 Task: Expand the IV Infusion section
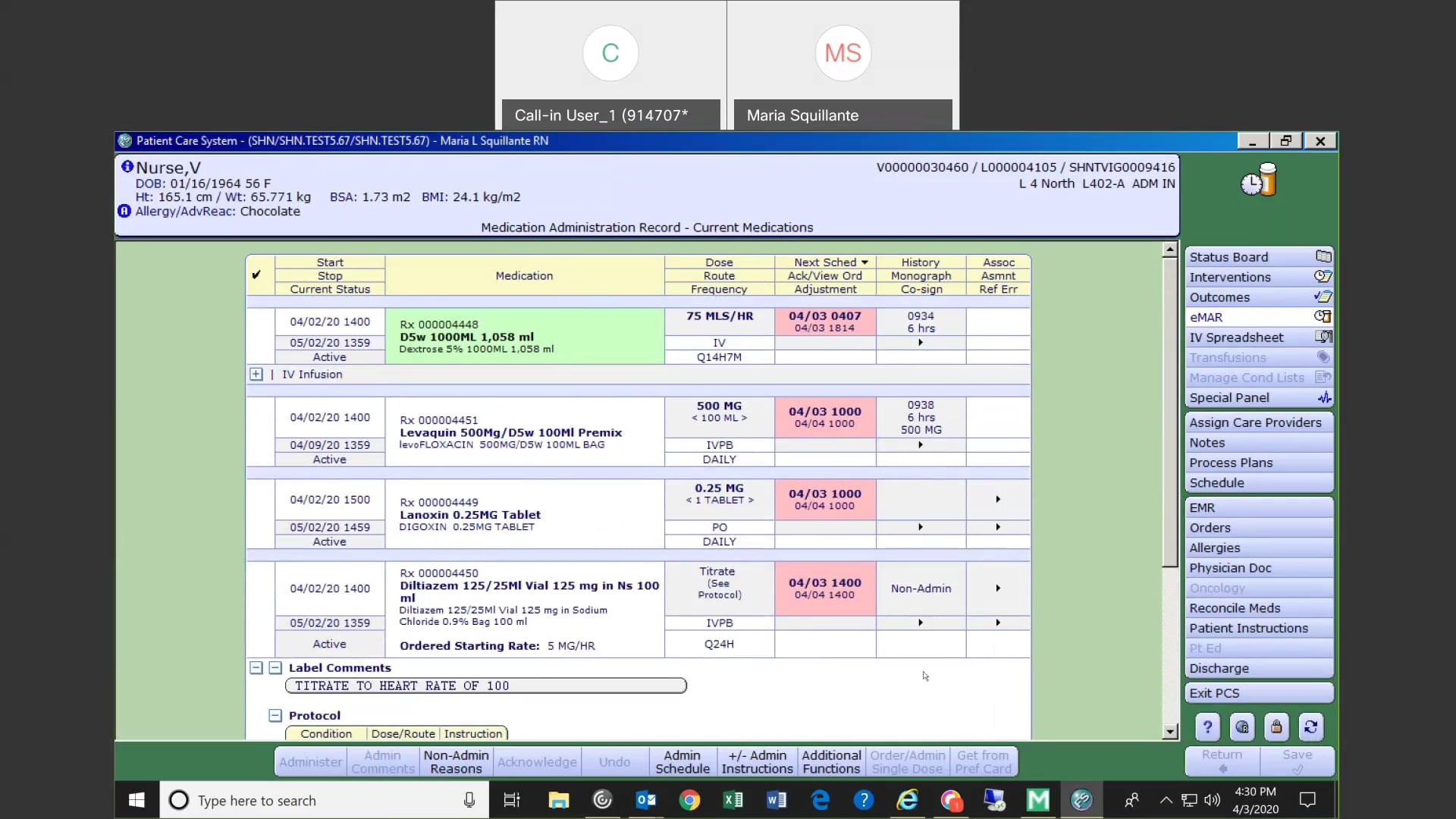coord(257,374)
